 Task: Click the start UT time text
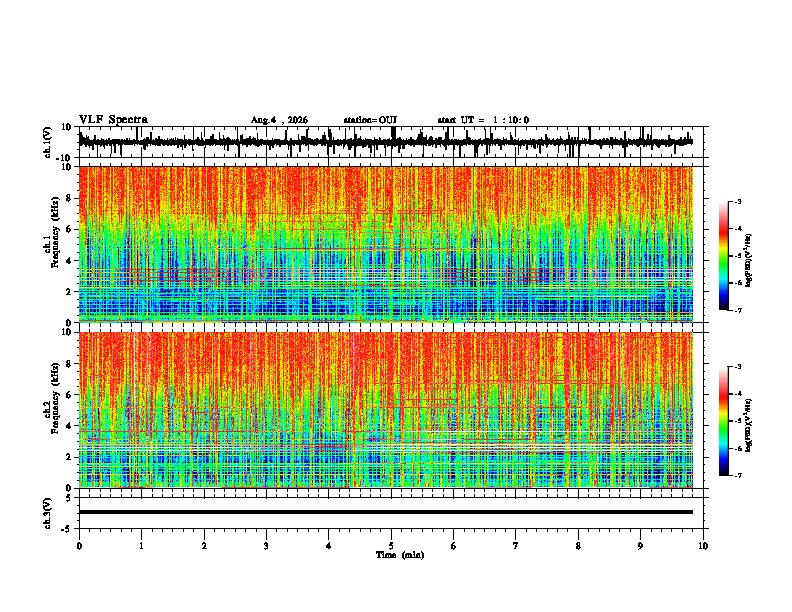pos(483,120)
